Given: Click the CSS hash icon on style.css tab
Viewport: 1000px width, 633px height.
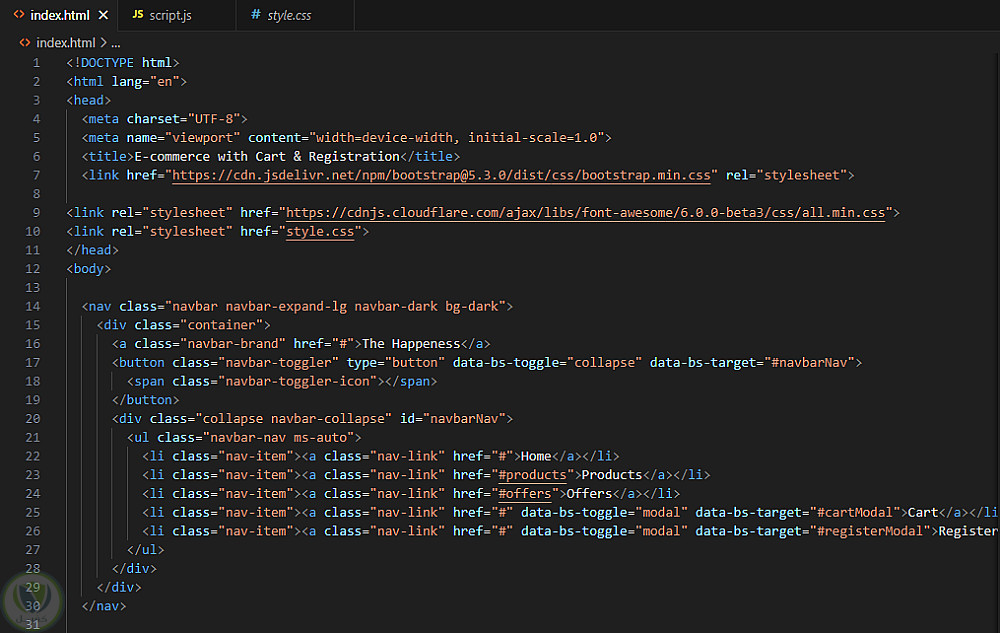Looking at the screenshot, I should point(255,15).
